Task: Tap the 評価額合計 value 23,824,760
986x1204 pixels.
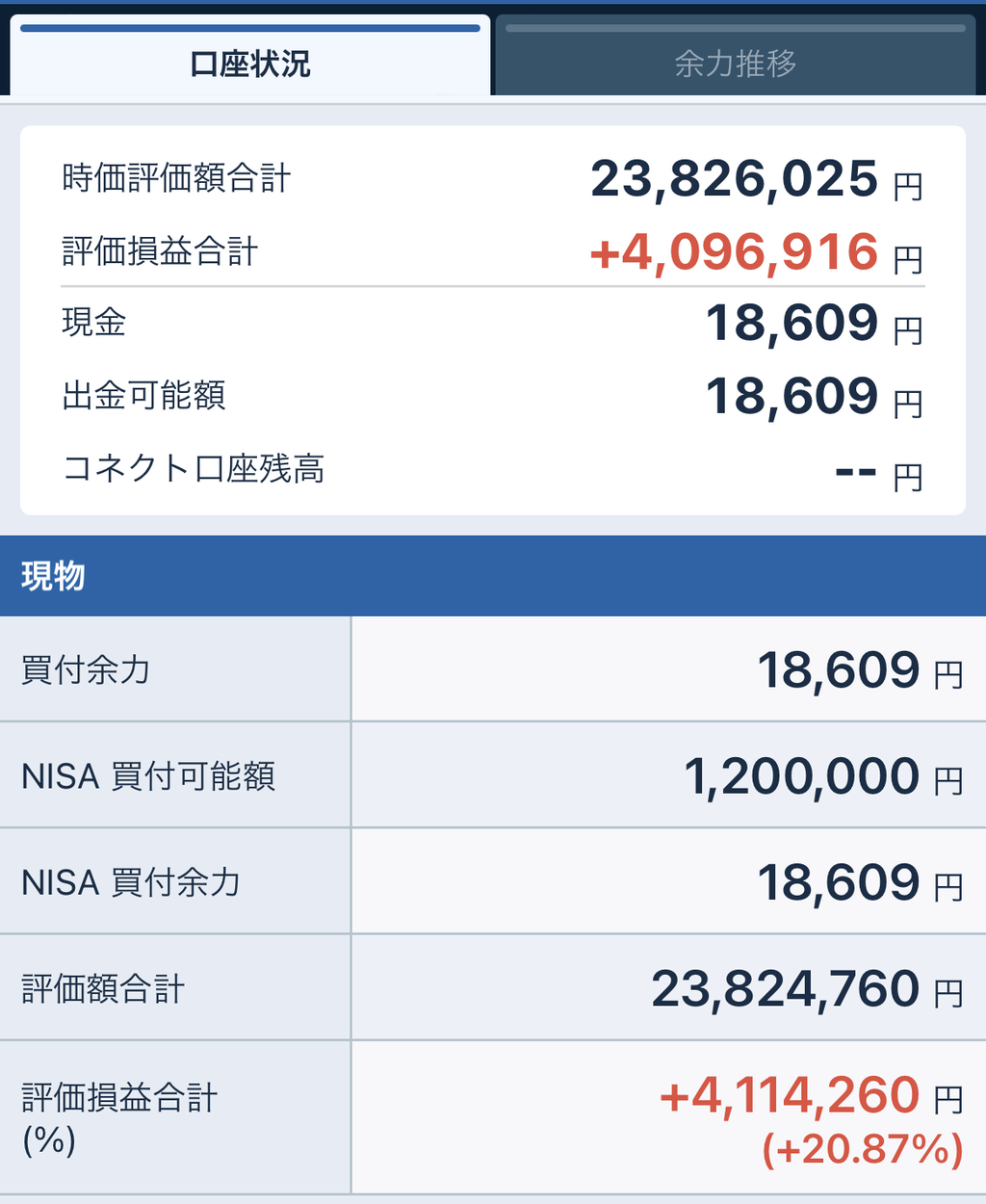Action: tap(785, 989)
